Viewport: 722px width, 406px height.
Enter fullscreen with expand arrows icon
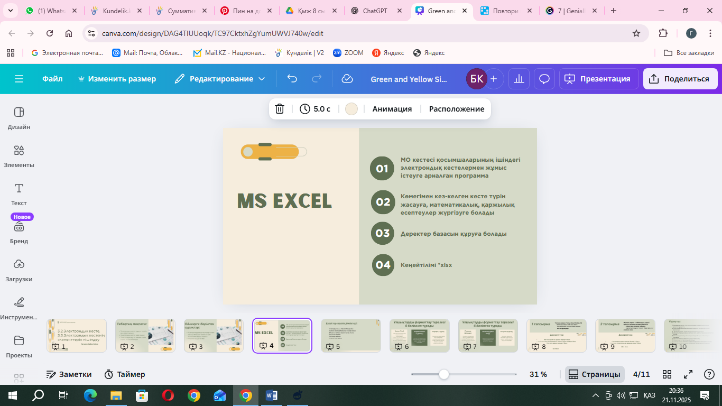tap(688, 374)
